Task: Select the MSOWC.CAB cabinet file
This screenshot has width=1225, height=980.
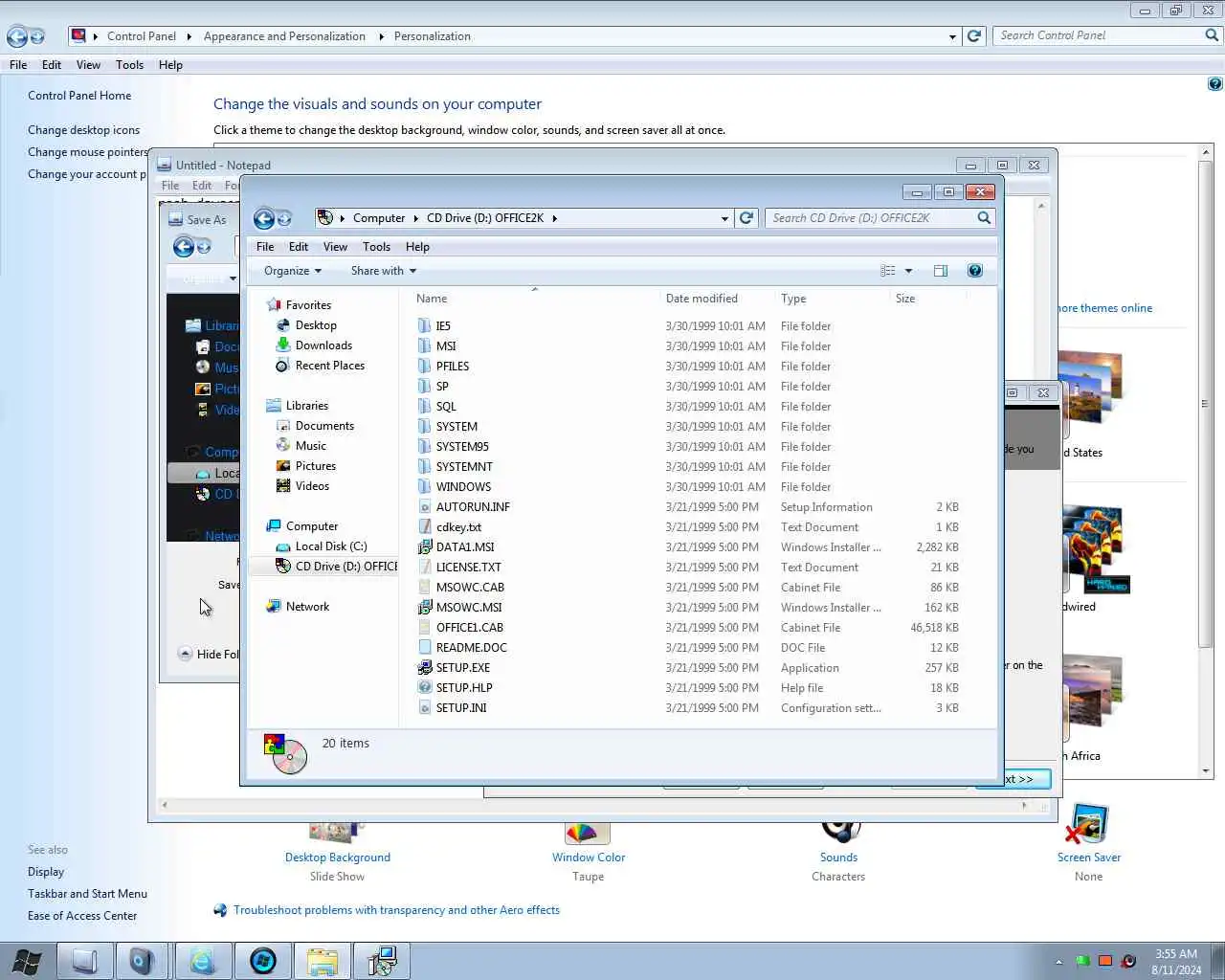Action: [x=470, y=588]
